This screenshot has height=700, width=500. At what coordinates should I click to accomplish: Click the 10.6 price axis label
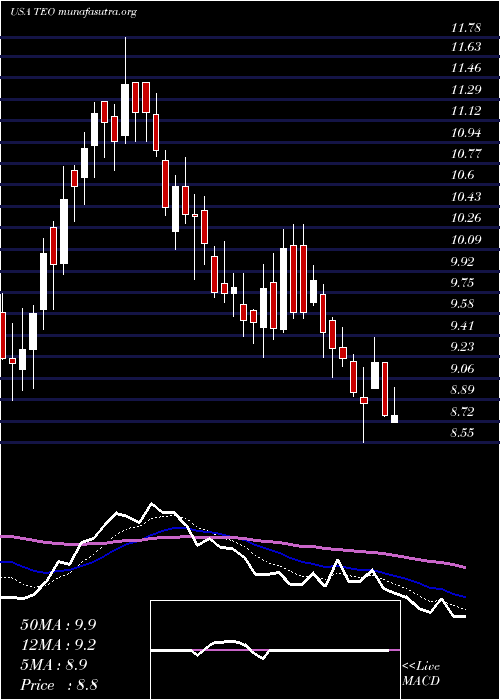(x=462, y=175)
